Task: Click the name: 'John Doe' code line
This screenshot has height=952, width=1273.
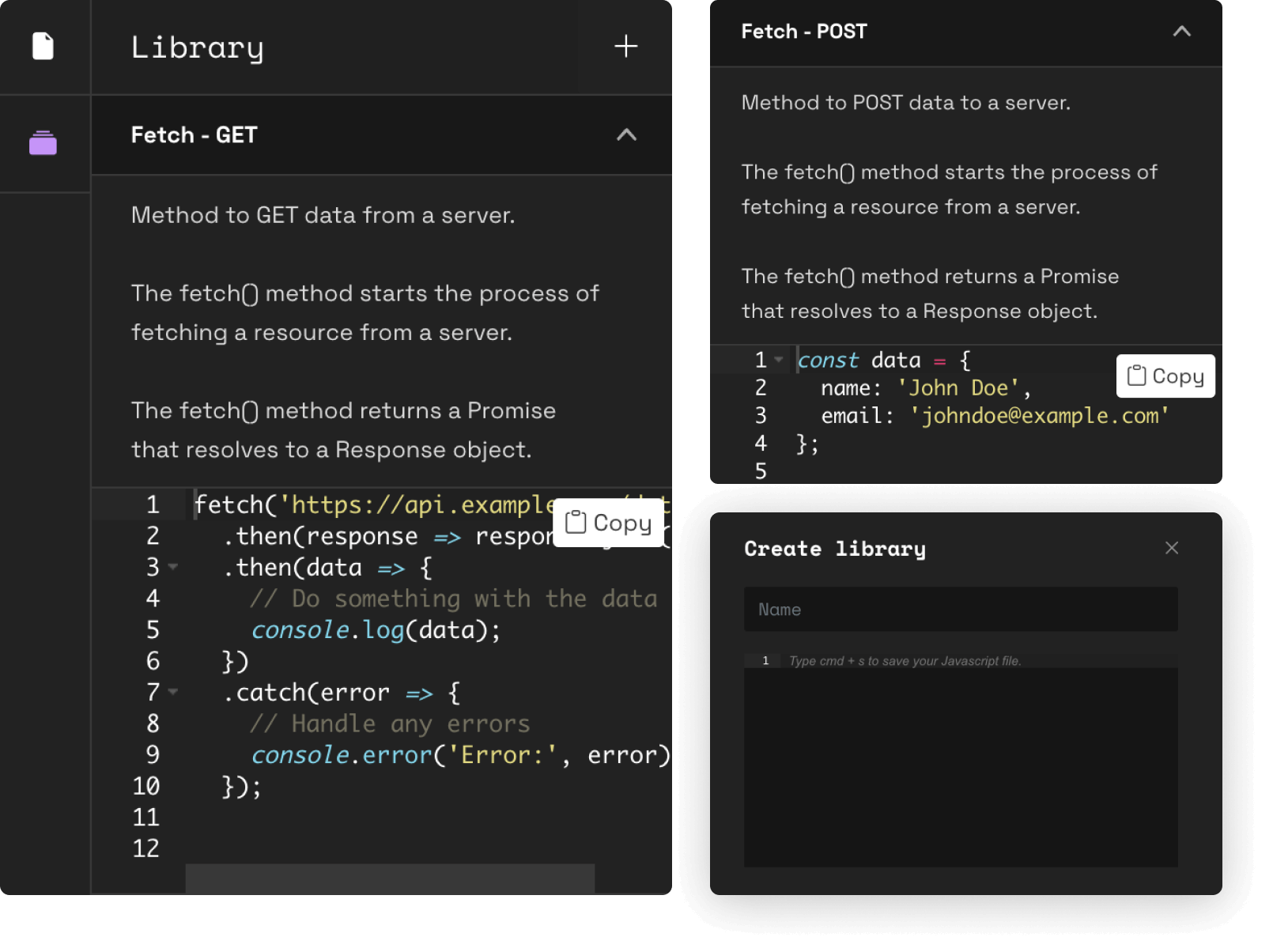Action: pos(926,388)
